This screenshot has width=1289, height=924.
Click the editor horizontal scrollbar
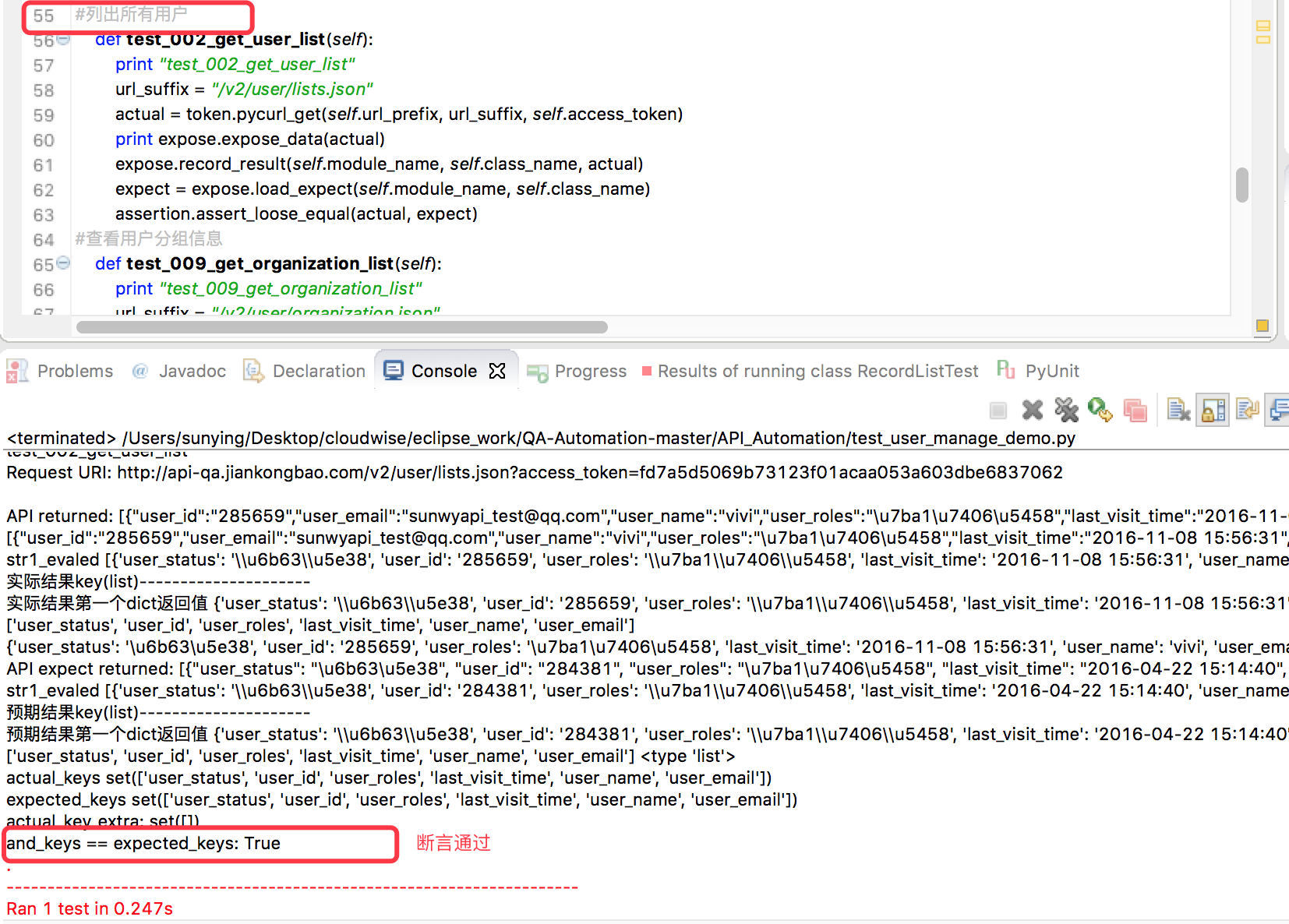pos(341,327)
